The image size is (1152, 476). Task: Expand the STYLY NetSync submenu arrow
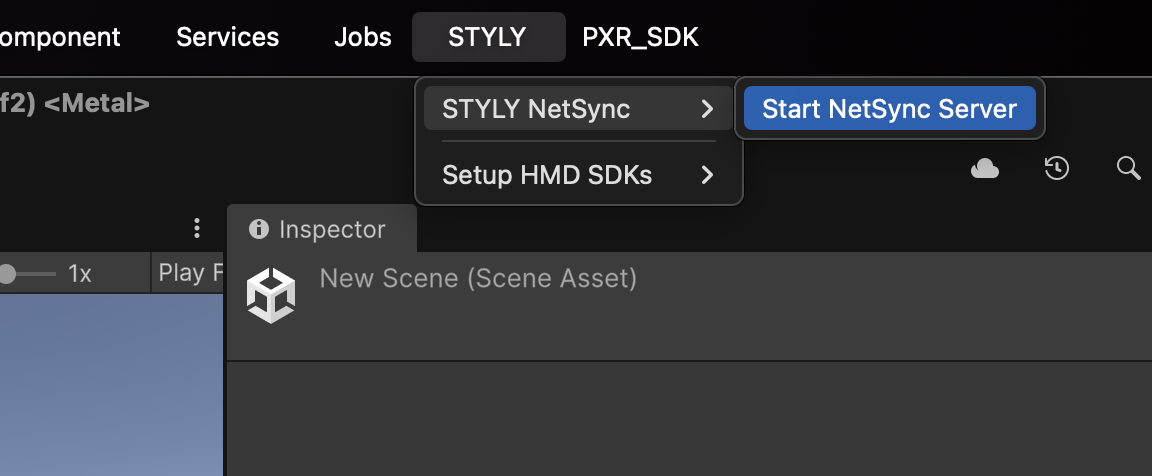(x=707, y=109)
